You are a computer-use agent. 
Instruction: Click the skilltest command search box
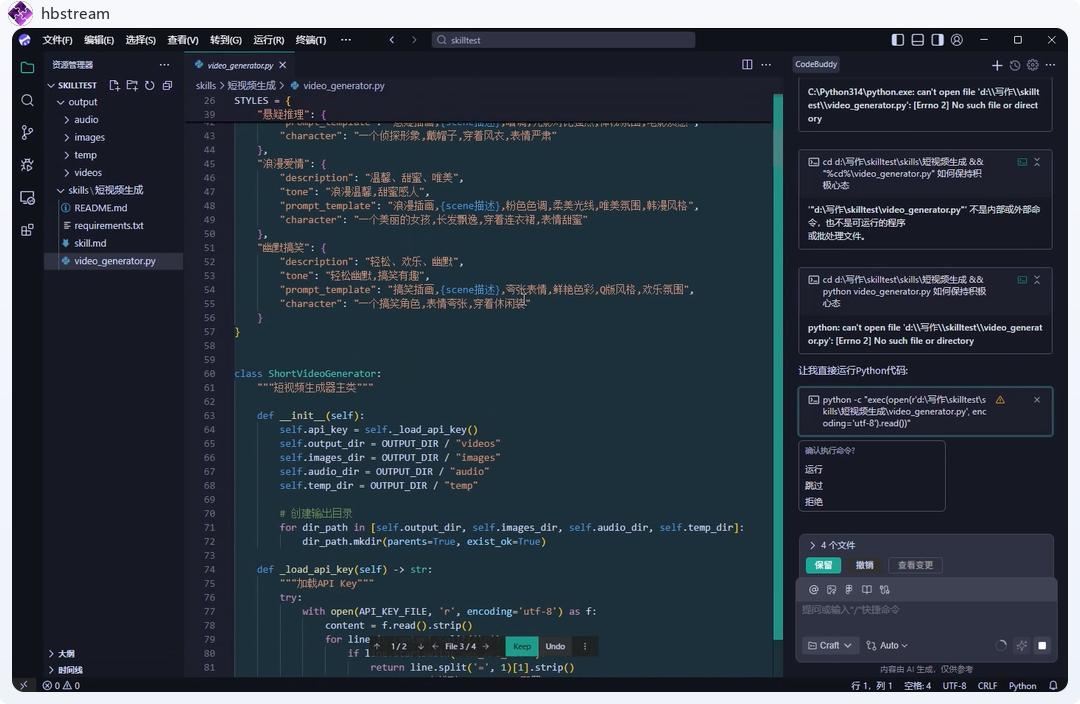click(x=563, y=40)
